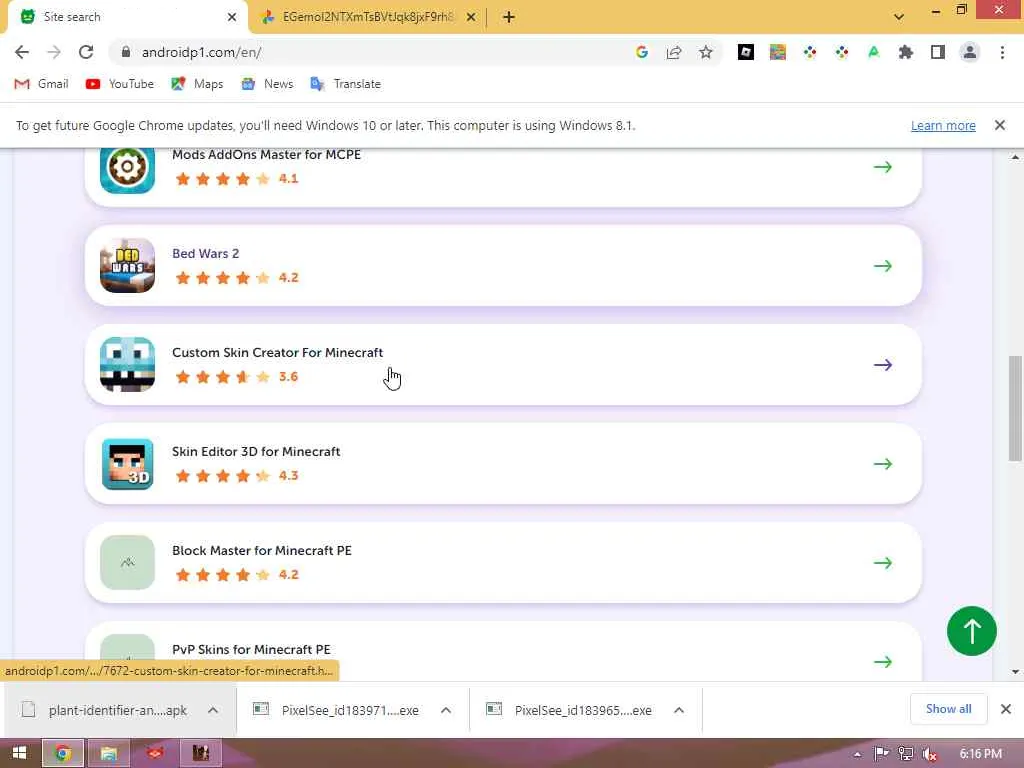Open the Chrome profile avatar
The height and width of the screenshot is (768, 1024).
coord(970,52)
